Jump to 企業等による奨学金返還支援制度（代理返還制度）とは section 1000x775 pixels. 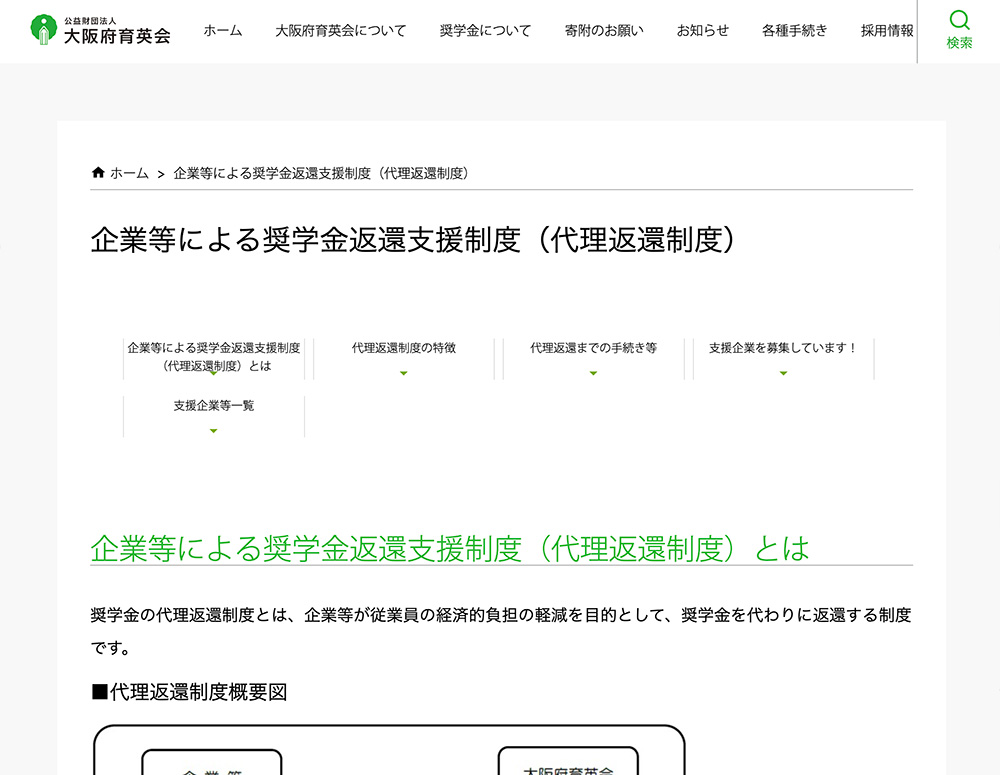[x=213, y=356]
